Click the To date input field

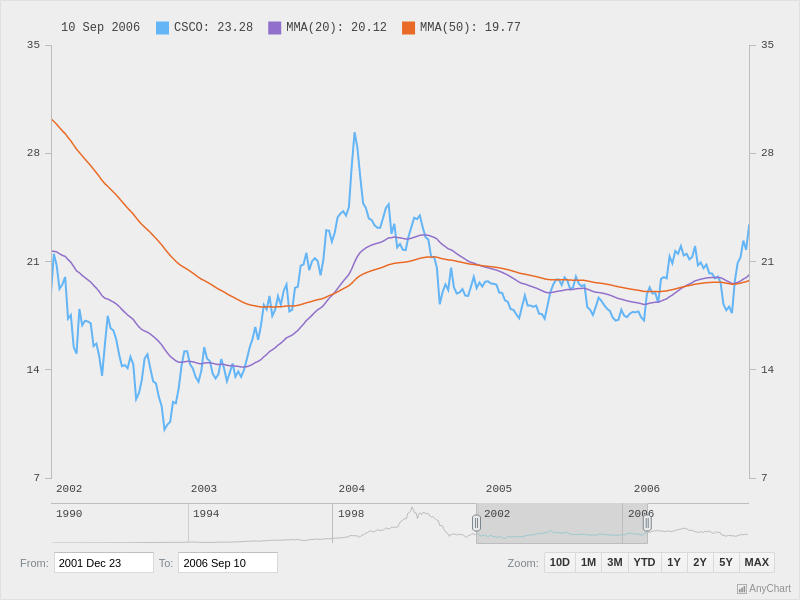[228, 563]
